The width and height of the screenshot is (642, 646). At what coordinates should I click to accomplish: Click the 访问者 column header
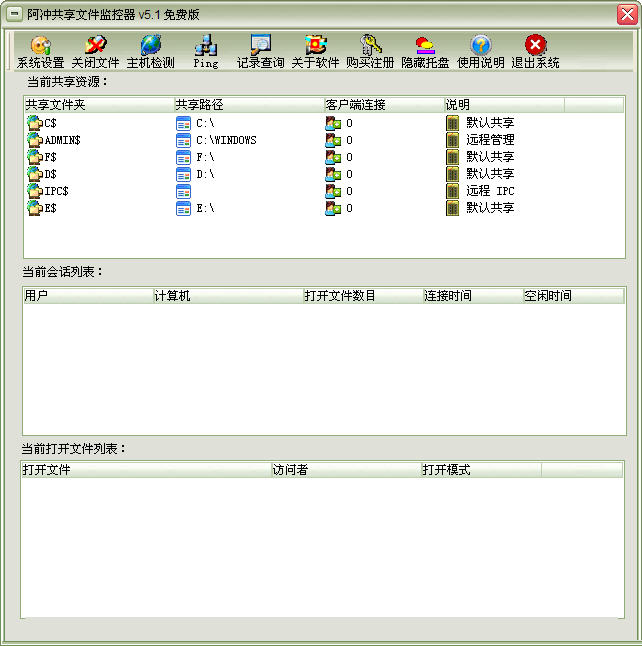(346, 470)
